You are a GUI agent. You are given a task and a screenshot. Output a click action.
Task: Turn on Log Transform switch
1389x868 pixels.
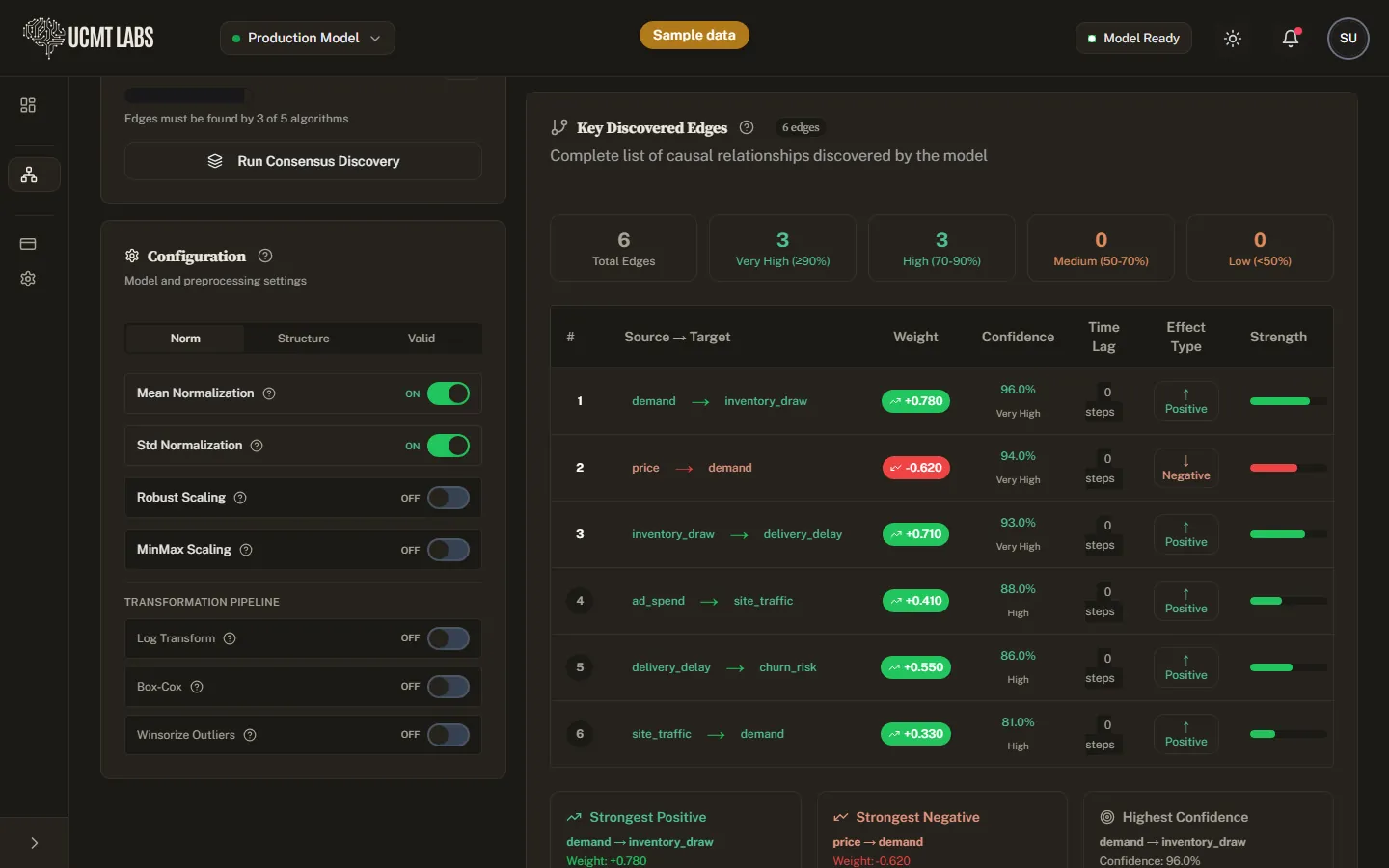pos(449,638)
